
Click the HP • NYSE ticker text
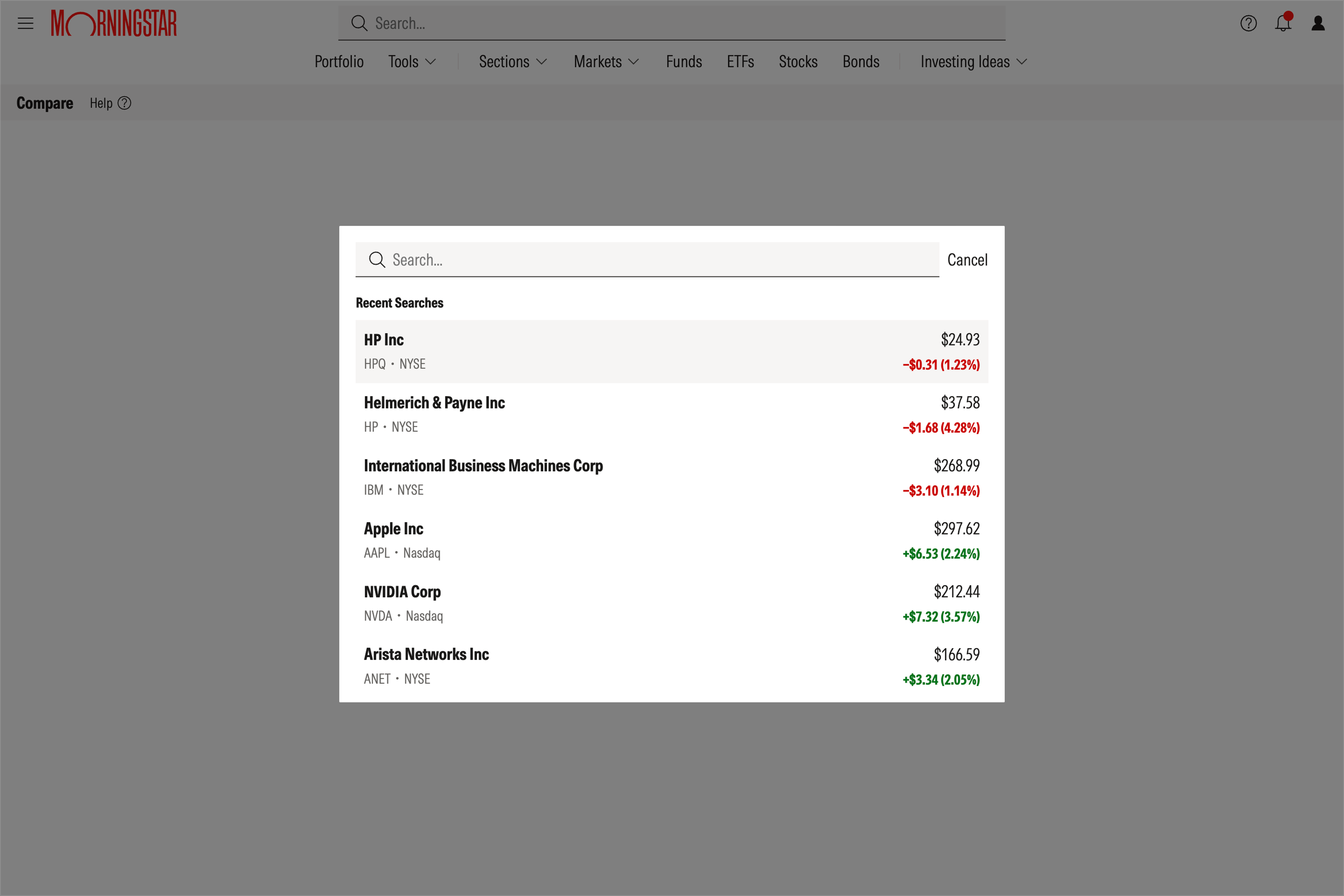pyautogui.click(x=391, y=427)
